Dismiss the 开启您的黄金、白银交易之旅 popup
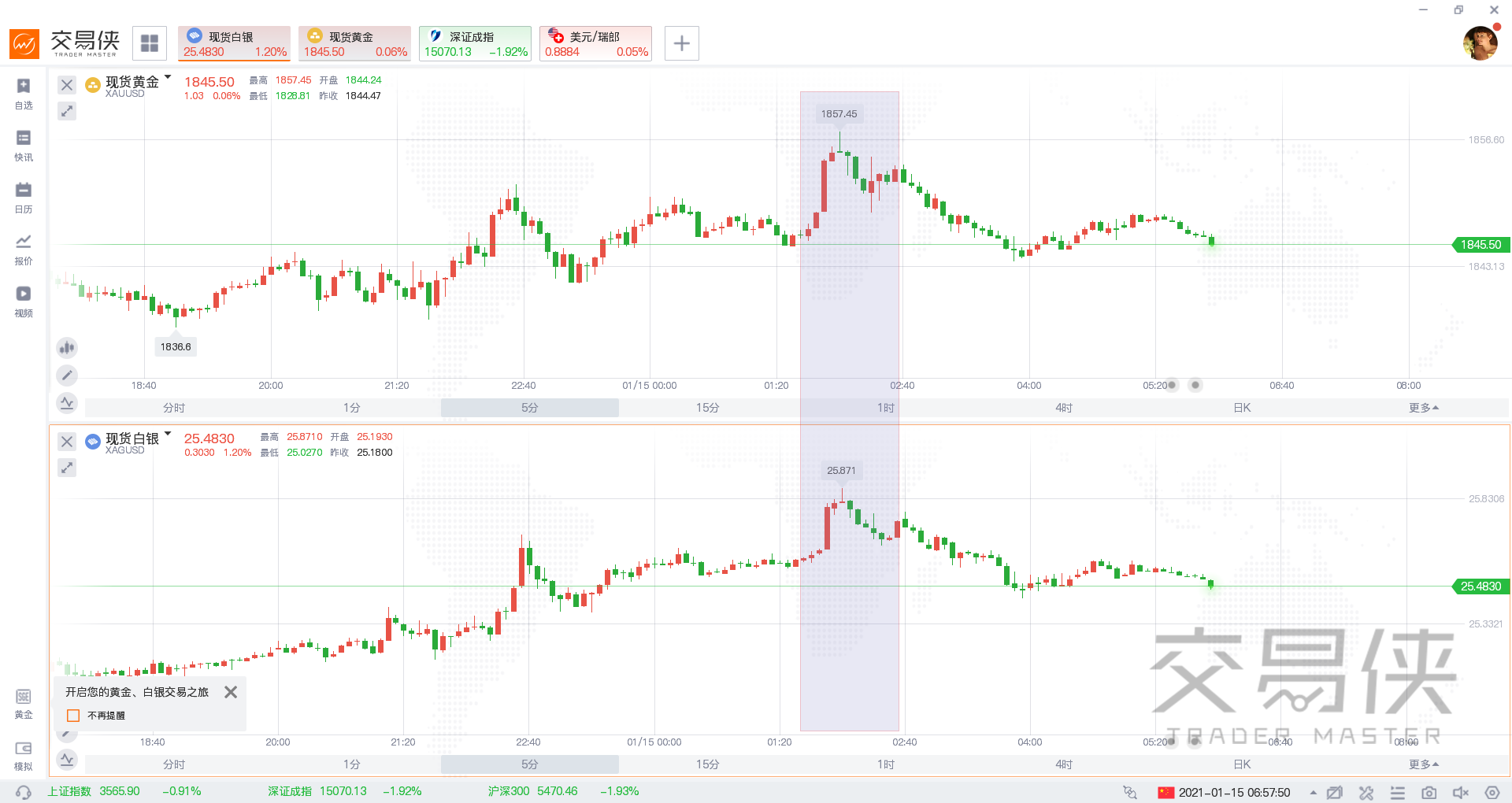This screenshot has height=803, width=1512. click(x=231, y=692)
